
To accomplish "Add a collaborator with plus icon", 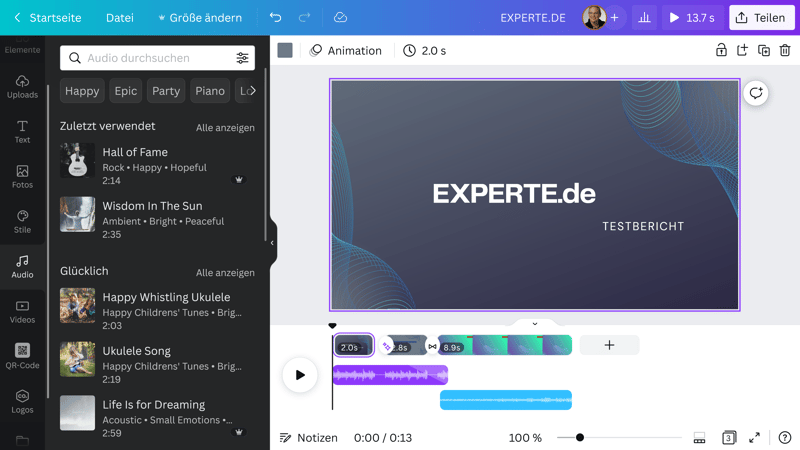I will (615, 17).
